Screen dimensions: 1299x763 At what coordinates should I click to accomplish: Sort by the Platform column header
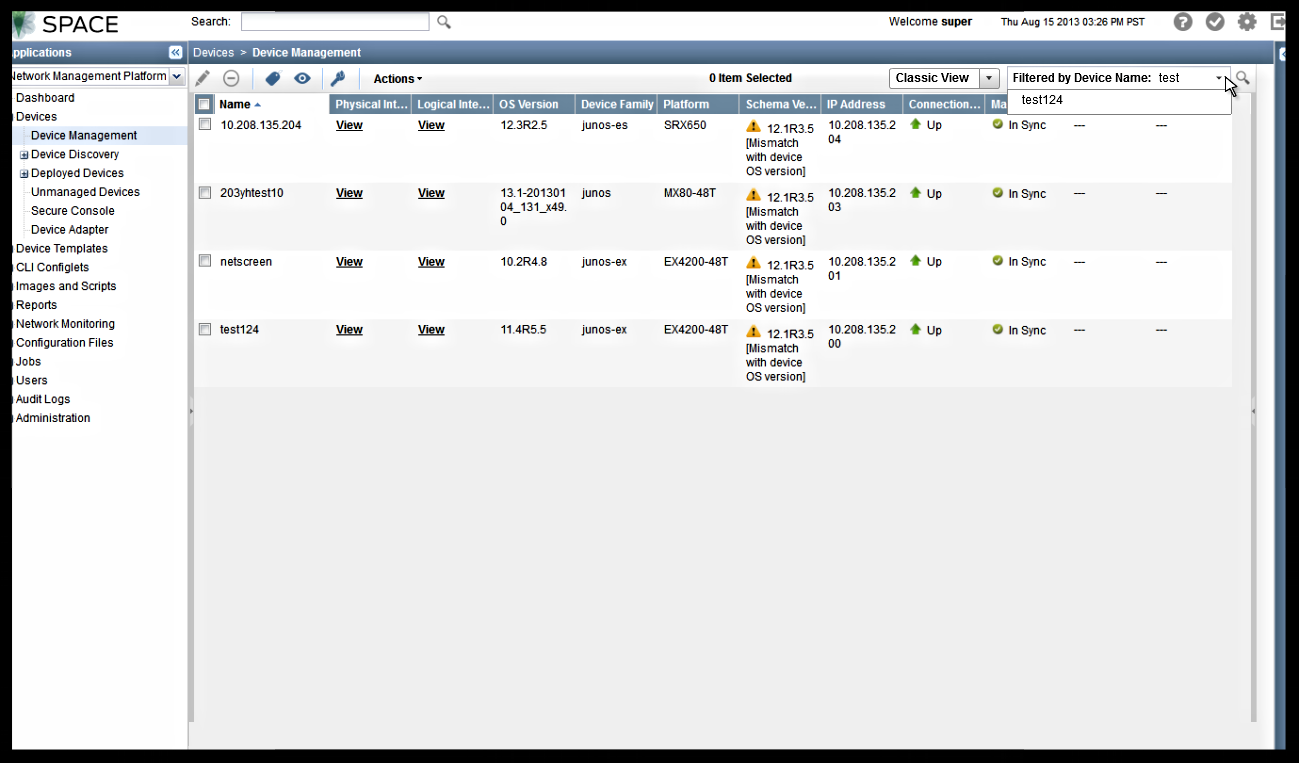click(698, 104)
